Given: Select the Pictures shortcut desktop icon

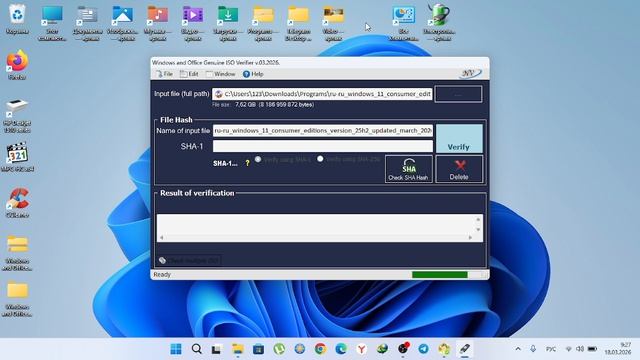Looking at the screenshot, I should click(122, 23).
